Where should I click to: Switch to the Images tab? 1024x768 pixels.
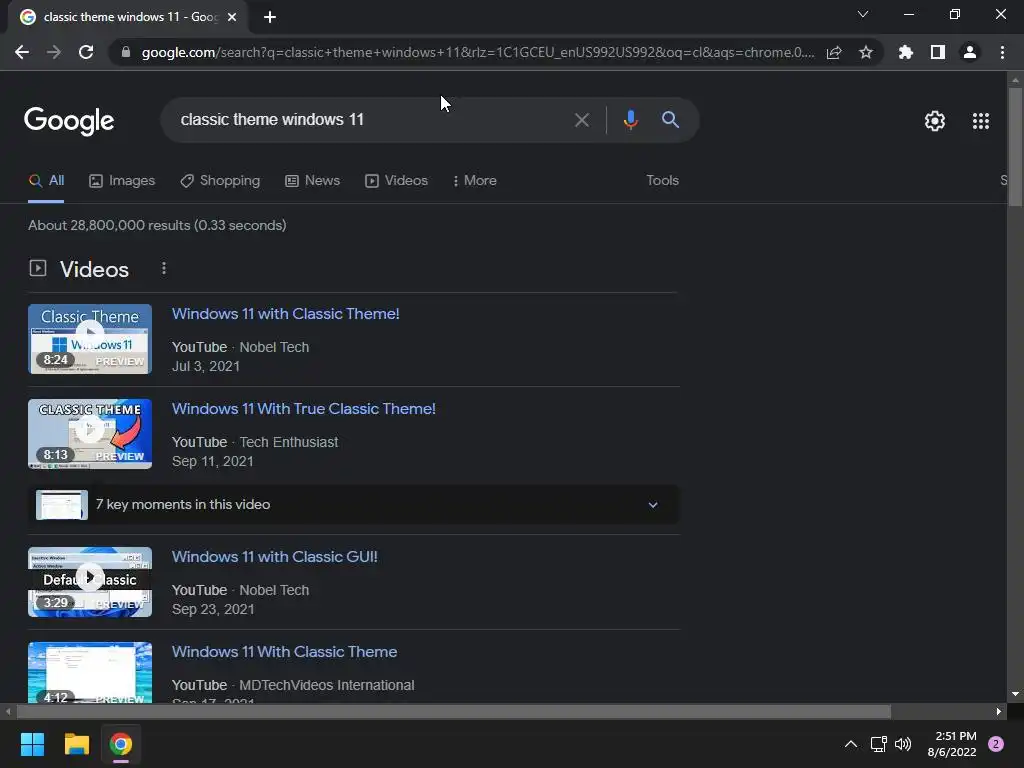(x=122, y=181)
